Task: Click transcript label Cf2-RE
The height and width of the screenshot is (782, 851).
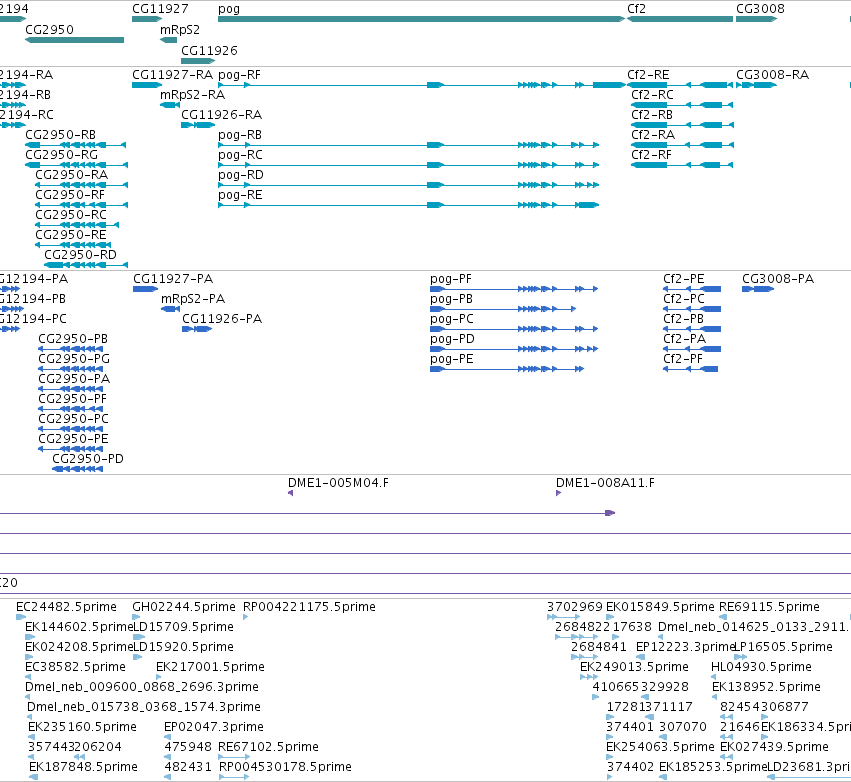Action: pyautogui.click(x=648, y=75)
